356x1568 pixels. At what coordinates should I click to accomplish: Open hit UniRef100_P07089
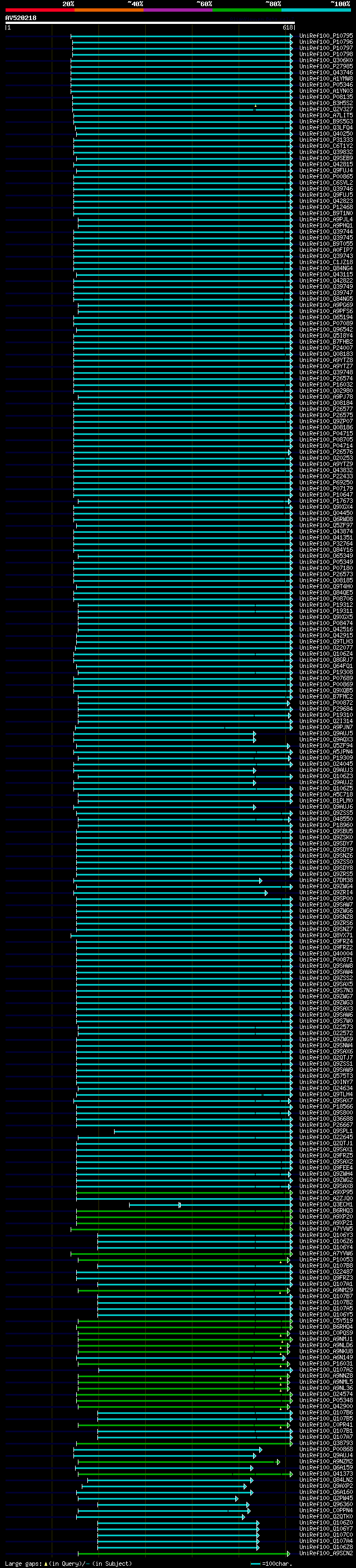(326, 323)
